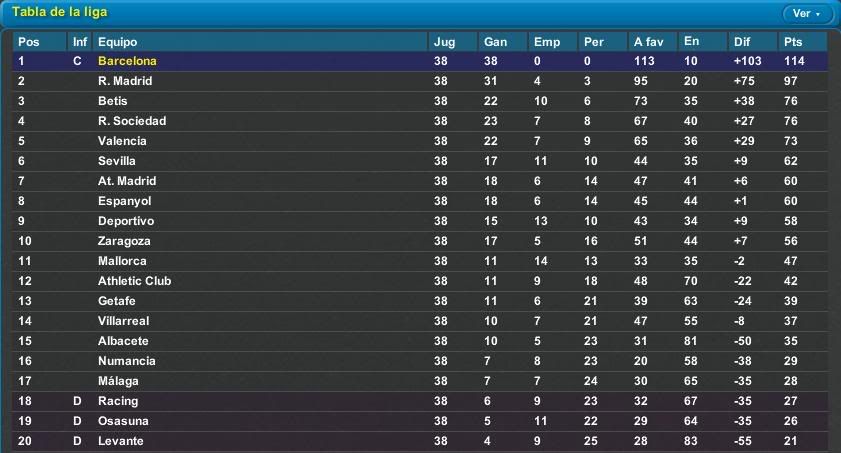Sort by the Jug column header
841x453 pixels.
click(444, 42)
